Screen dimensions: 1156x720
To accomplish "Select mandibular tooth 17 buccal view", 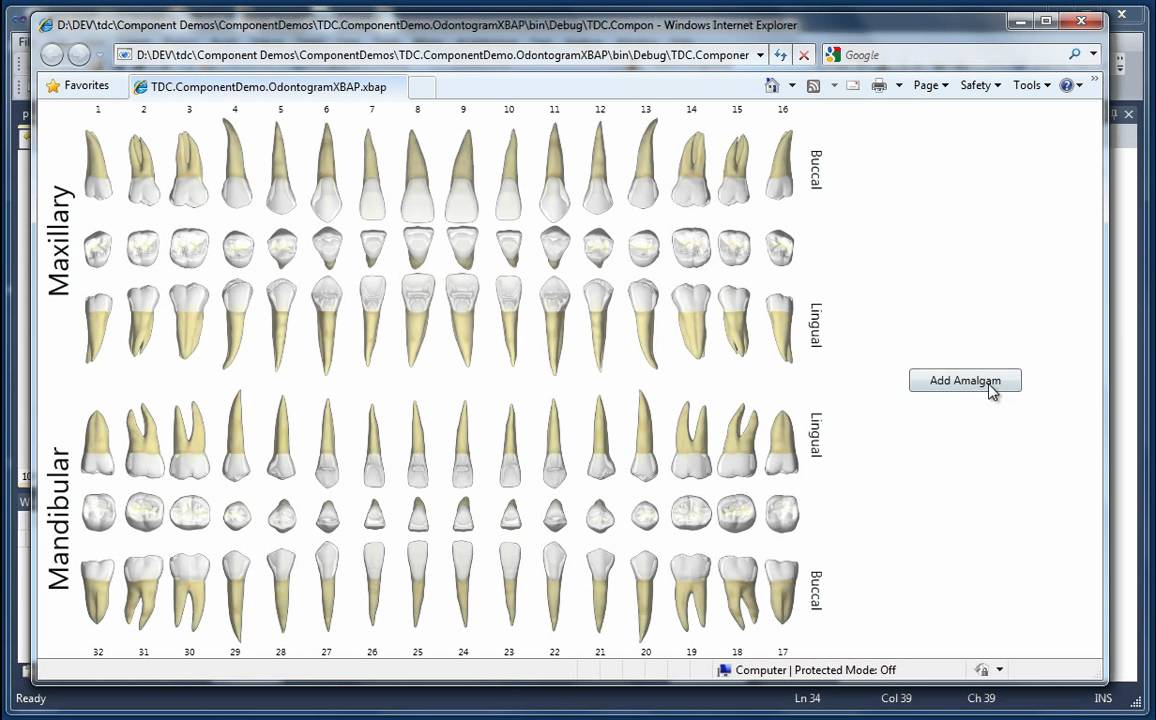I will (781, 591).
